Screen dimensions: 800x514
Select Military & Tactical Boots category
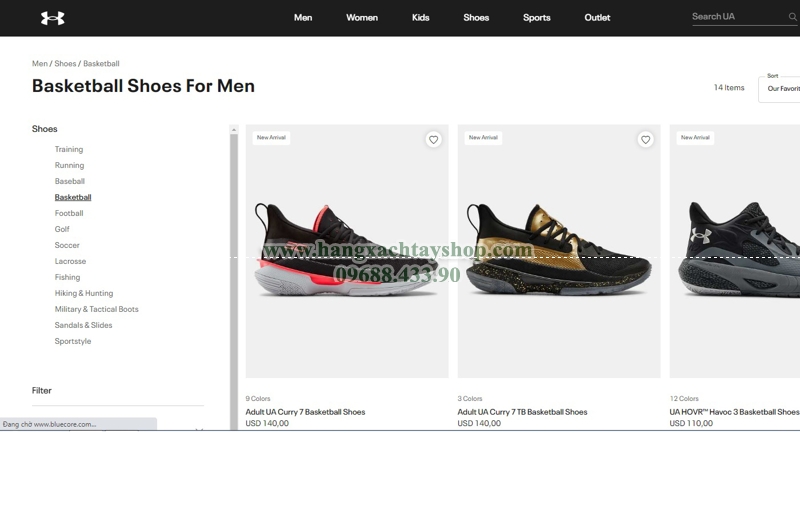[x=96, y=309]
